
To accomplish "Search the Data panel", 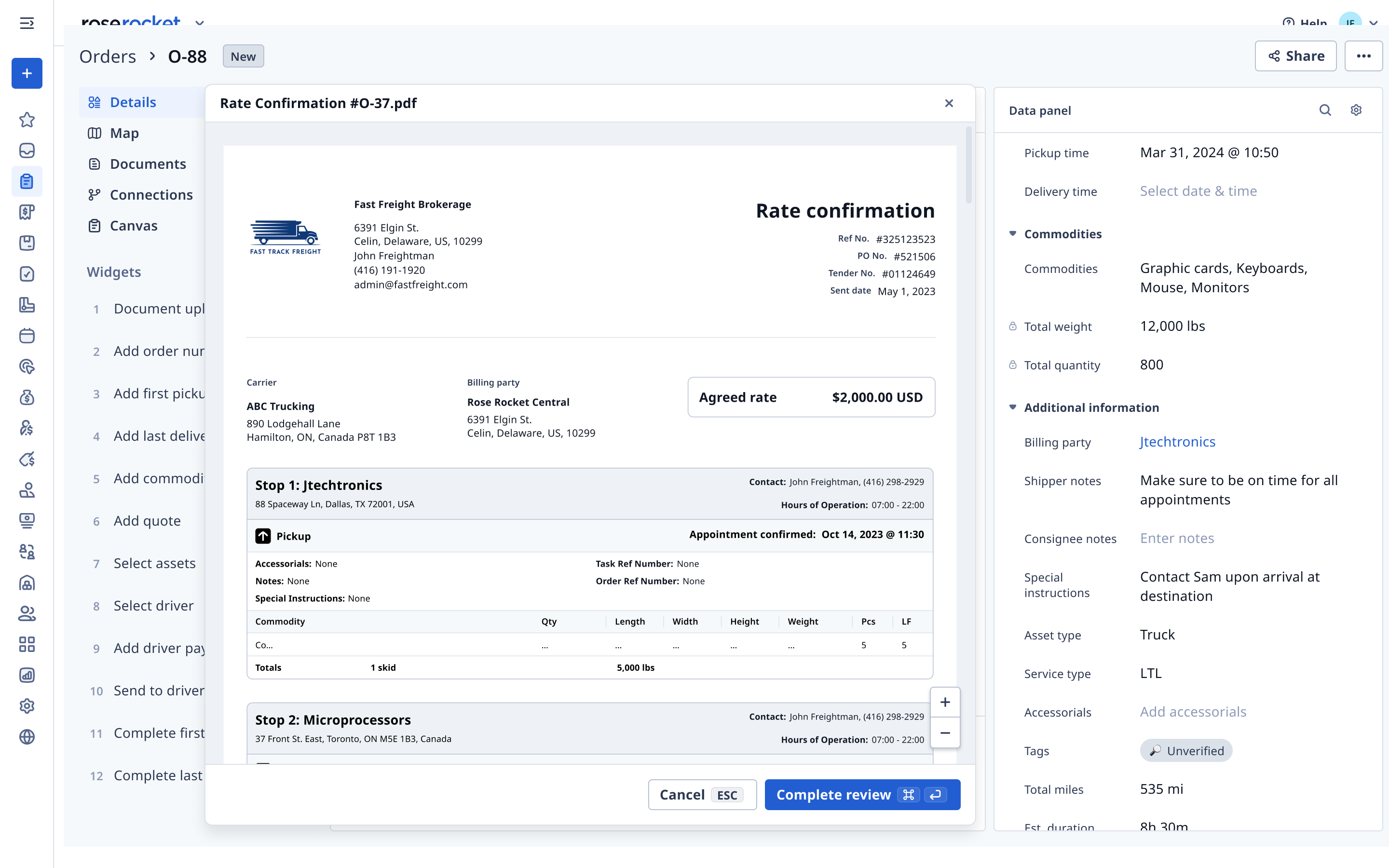I will (1325, 110).
